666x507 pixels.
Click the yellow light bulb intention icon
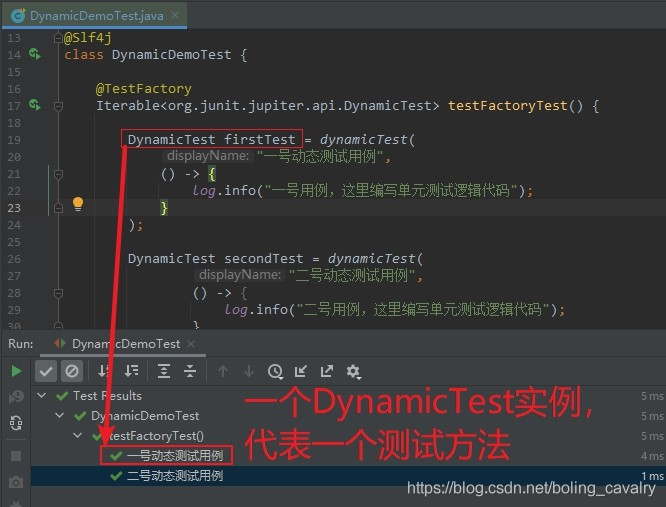[x=78, y=204]
